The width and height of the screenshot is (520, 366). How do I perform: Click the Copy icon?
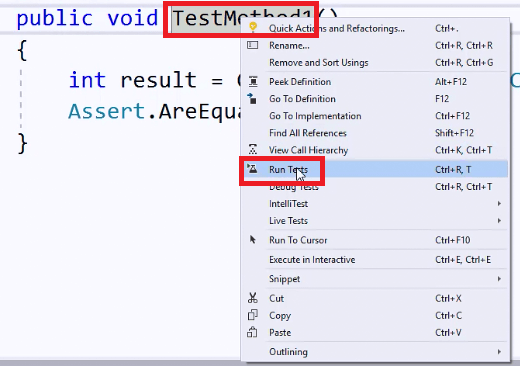(252, 315)
